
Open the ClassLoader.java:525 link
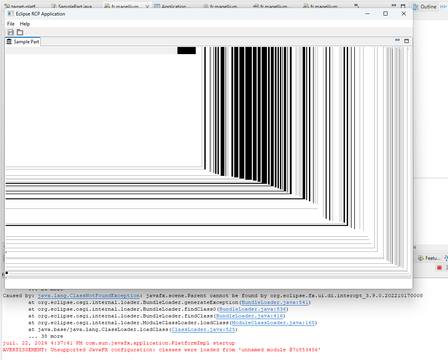(203, 329)
